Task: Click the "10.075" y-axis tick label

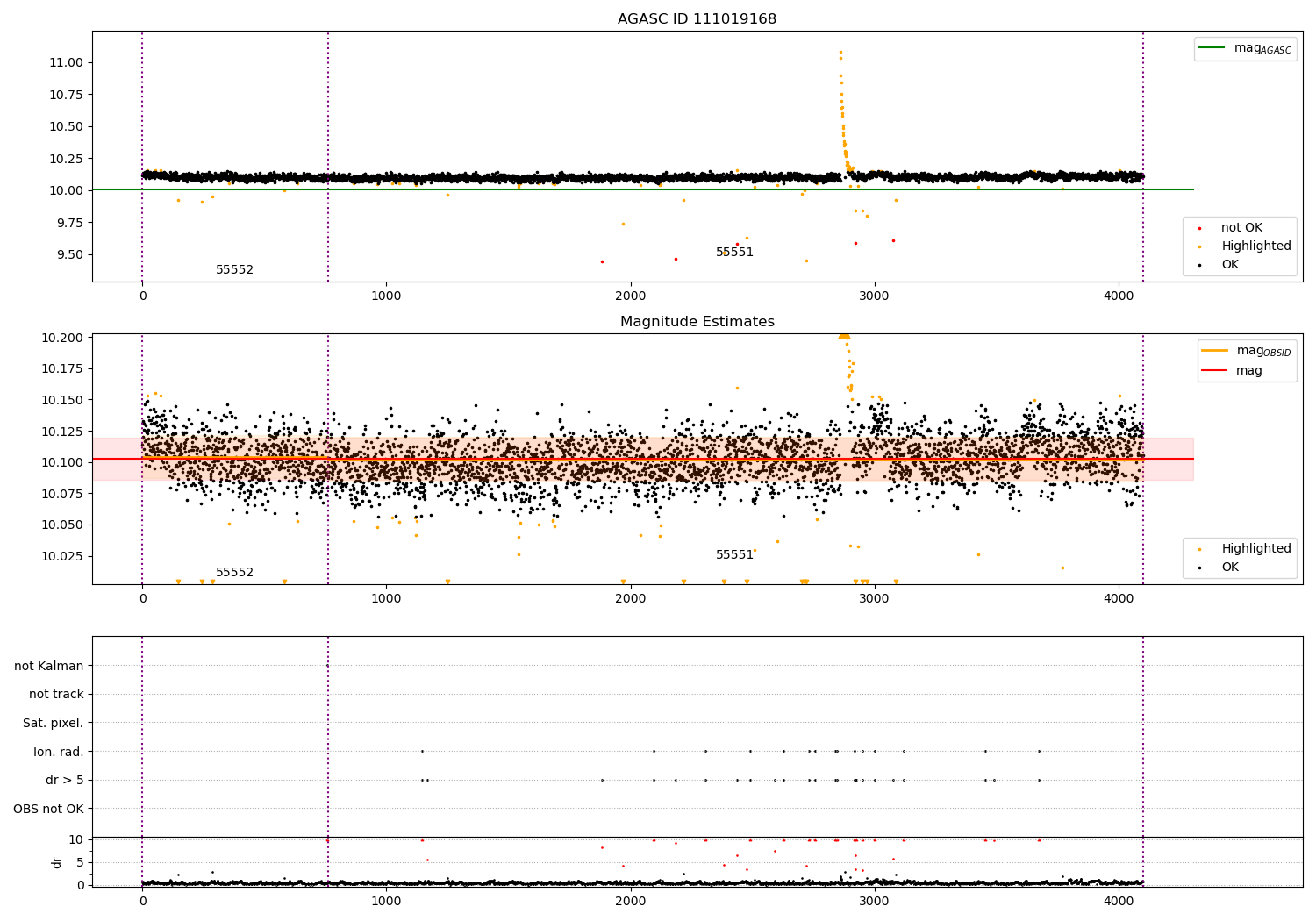Action: 62,494
